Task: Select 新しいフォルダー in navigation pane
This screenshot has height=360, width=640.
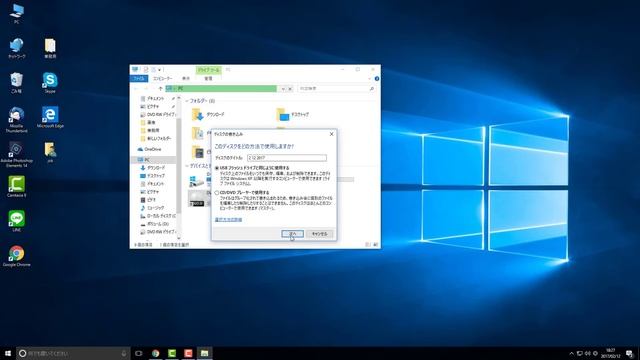Action: (x=156, y=138)
